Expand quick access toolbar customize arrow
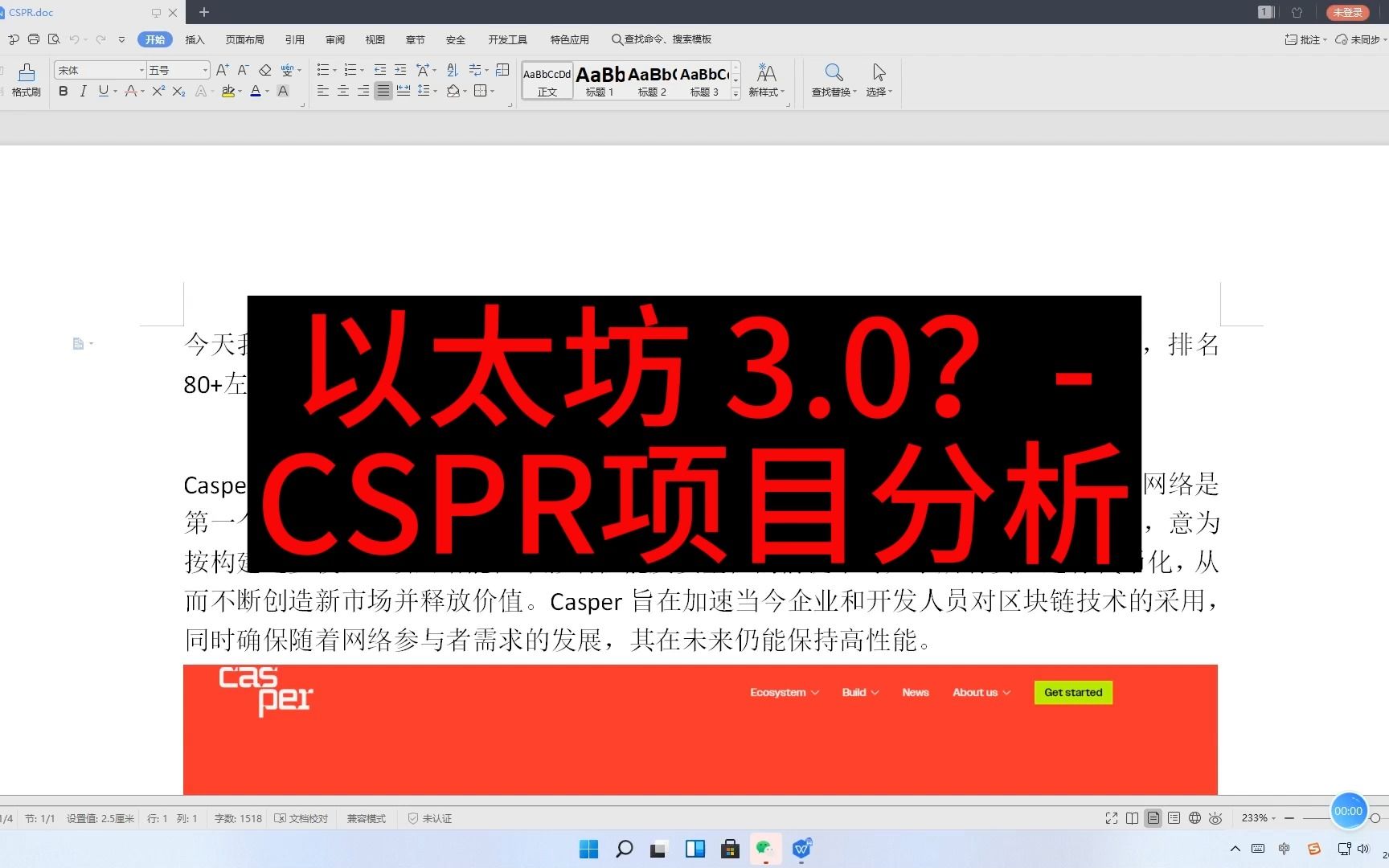The height and width of the screenshot is (868, 1389). (121, 39)
